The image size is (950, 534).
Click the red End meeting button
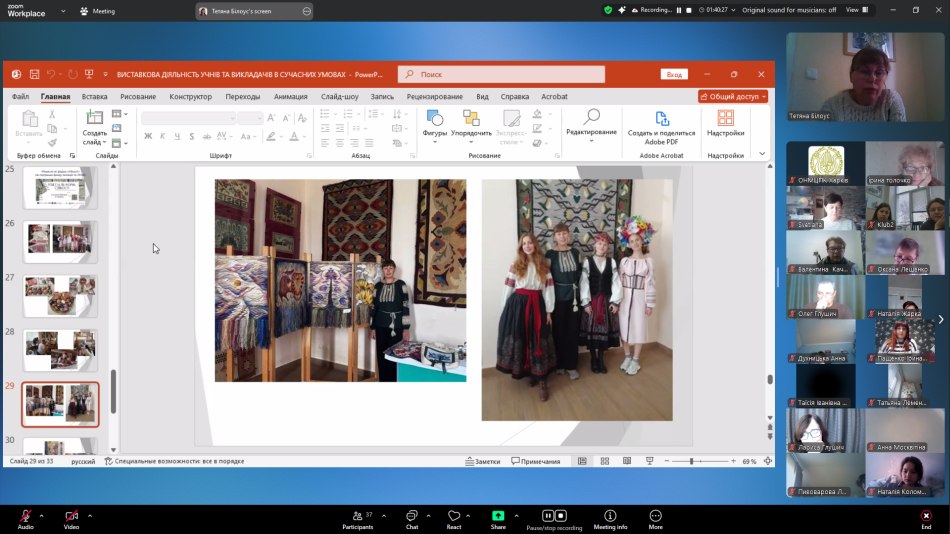point(926,516)
